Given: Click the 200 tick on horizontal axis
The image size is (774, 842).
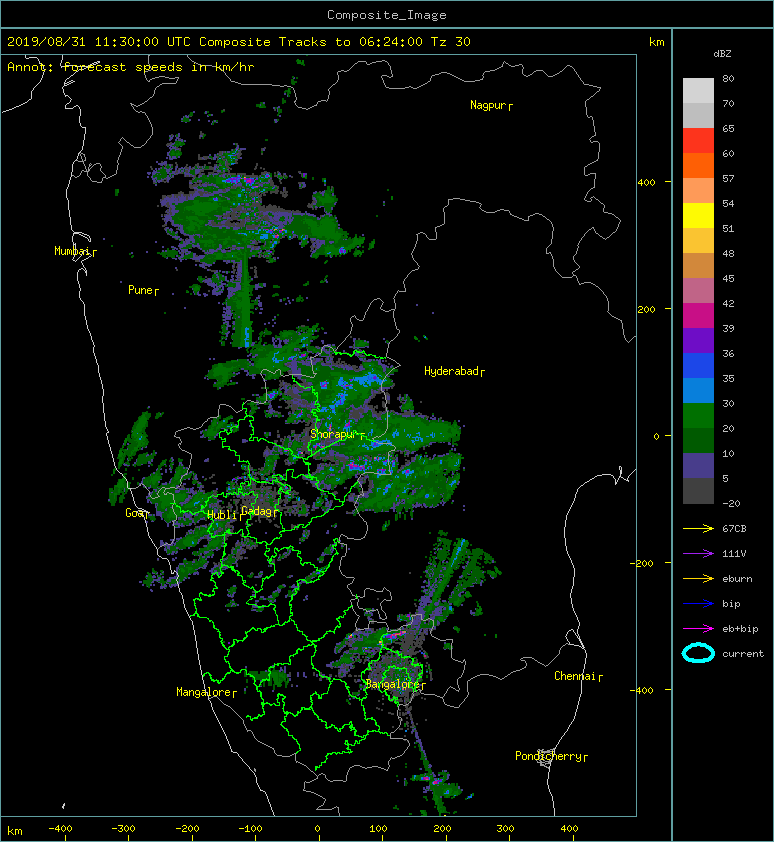Looking at the screenshot, I should pos(442,829).
